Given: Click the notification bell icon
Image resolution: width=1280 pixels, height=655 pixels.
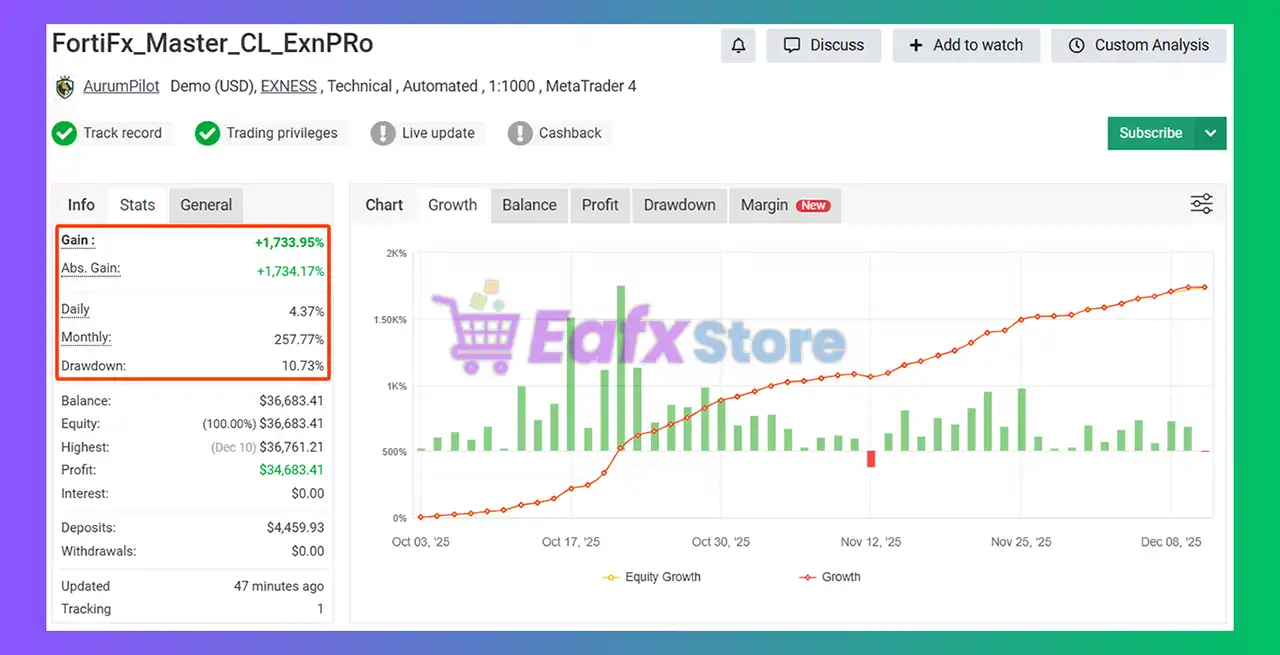Looking at the screenshot, I should click(x=739, y=45).
